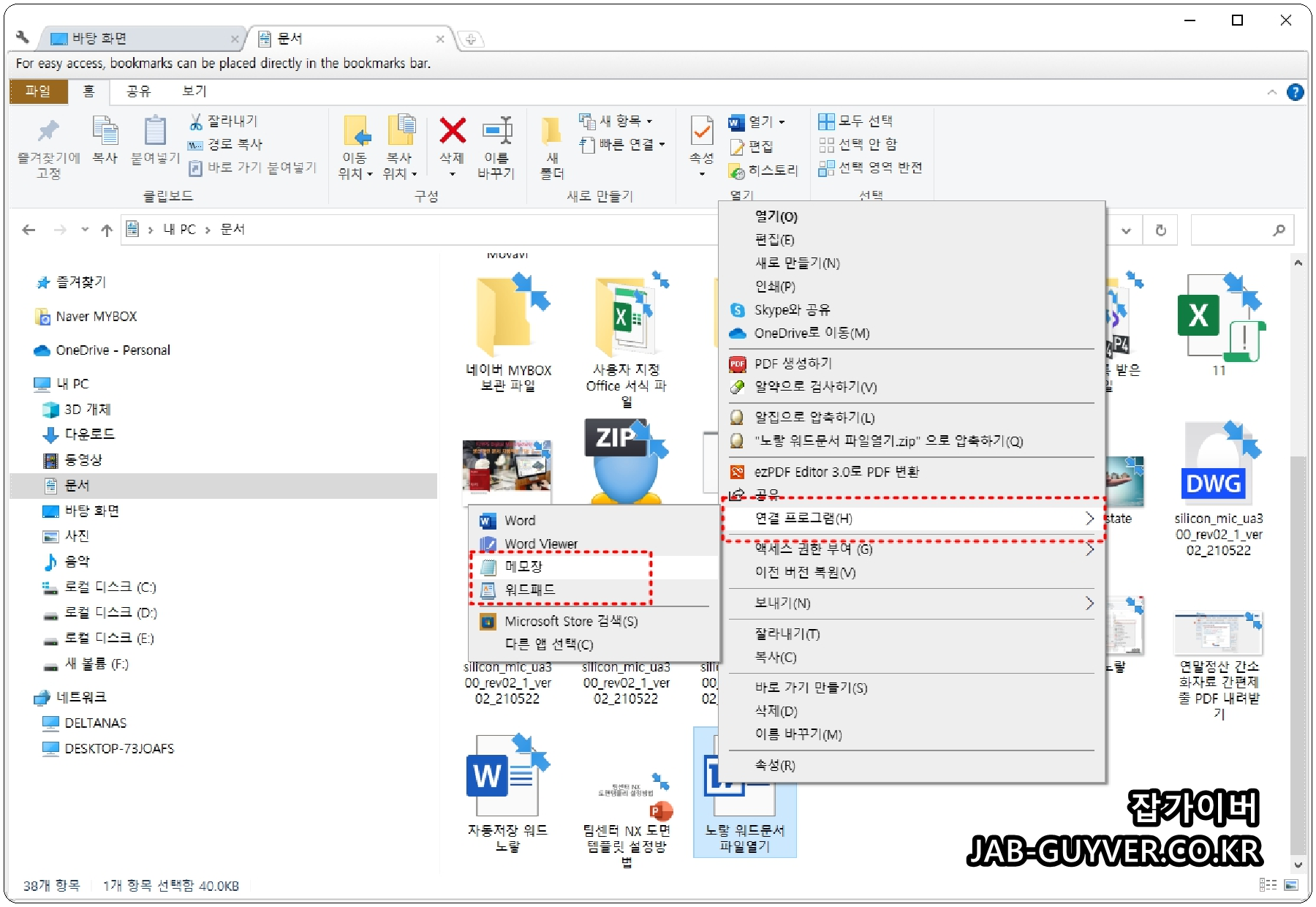The image size is (1316, 907).
Task: Expand address bar history dropdown
Action: pos(1126,230)
